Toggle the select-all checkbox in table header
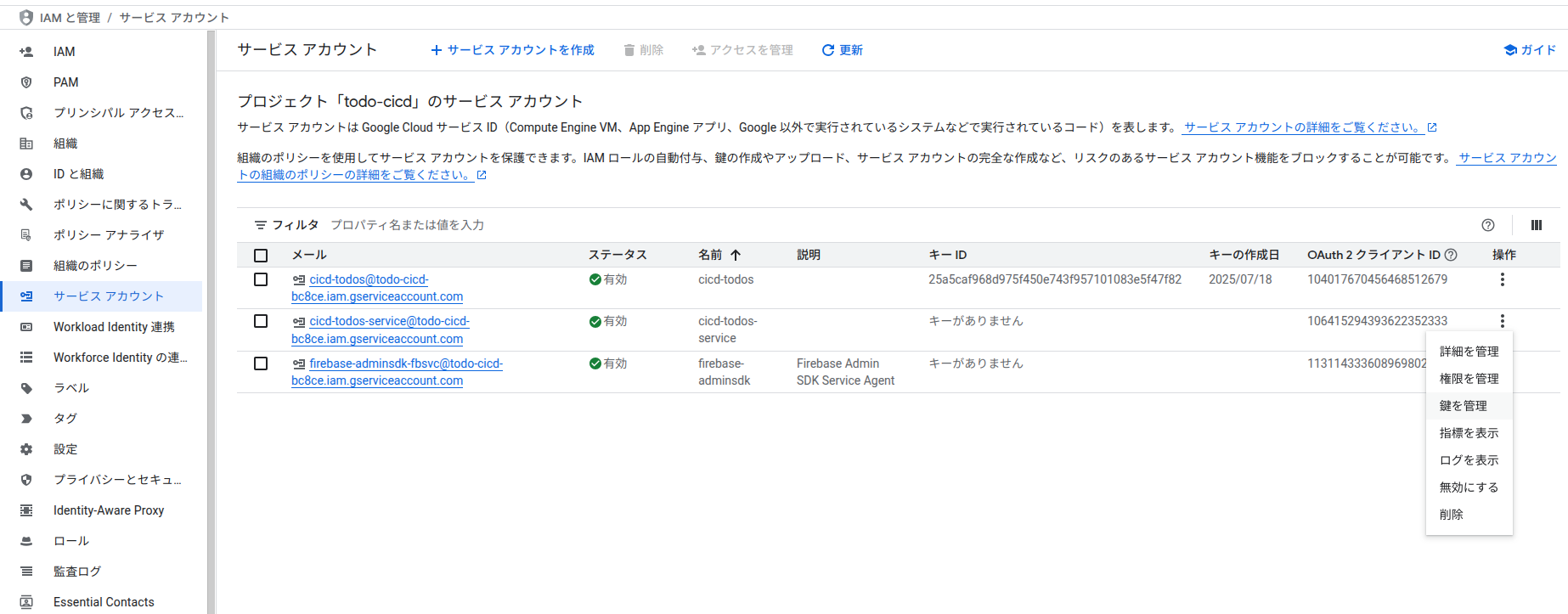The image size is (1568, 614). point(261,256)
